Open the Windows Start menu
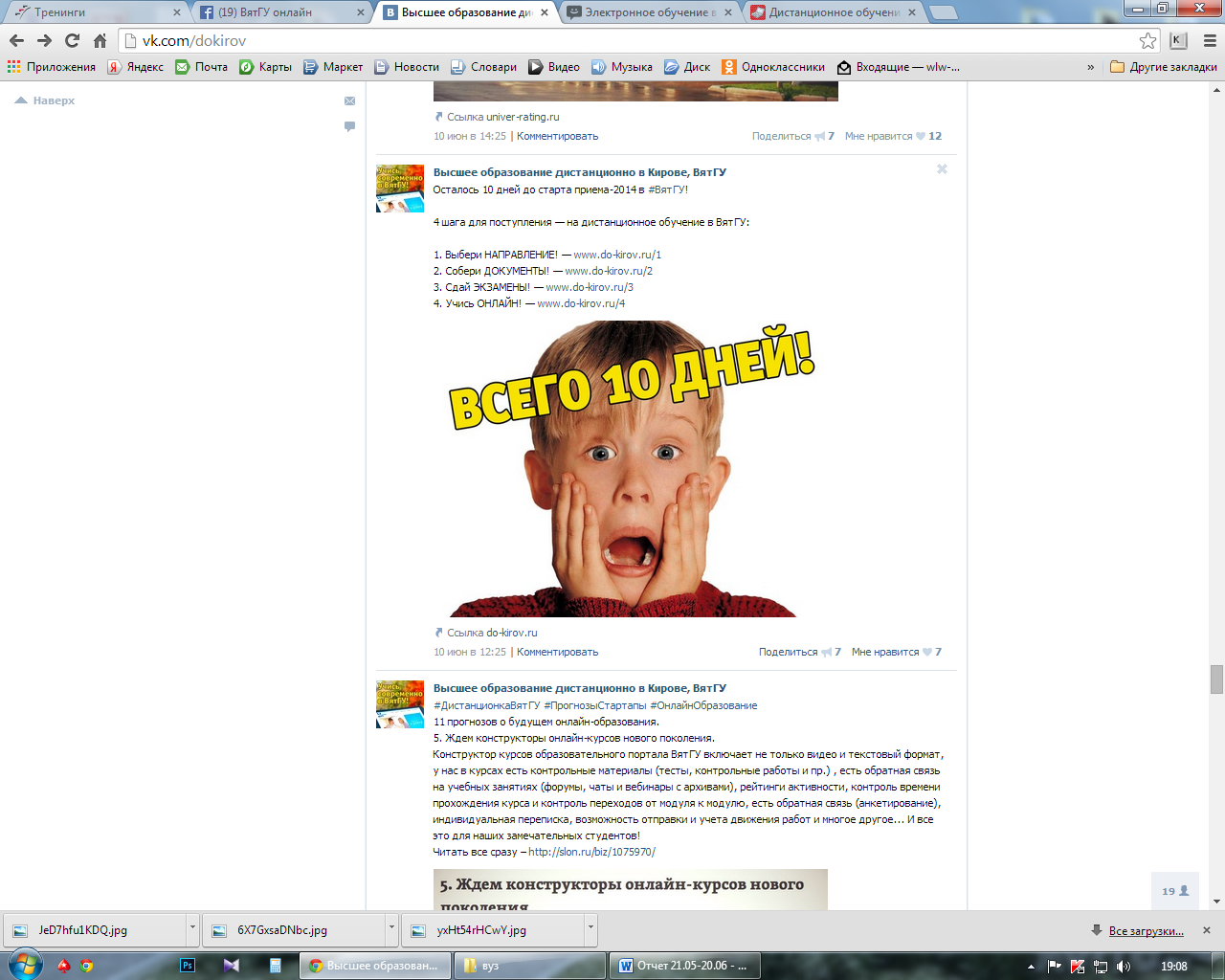This screenshot has width=1225, height=980. (x=24, y=965)
